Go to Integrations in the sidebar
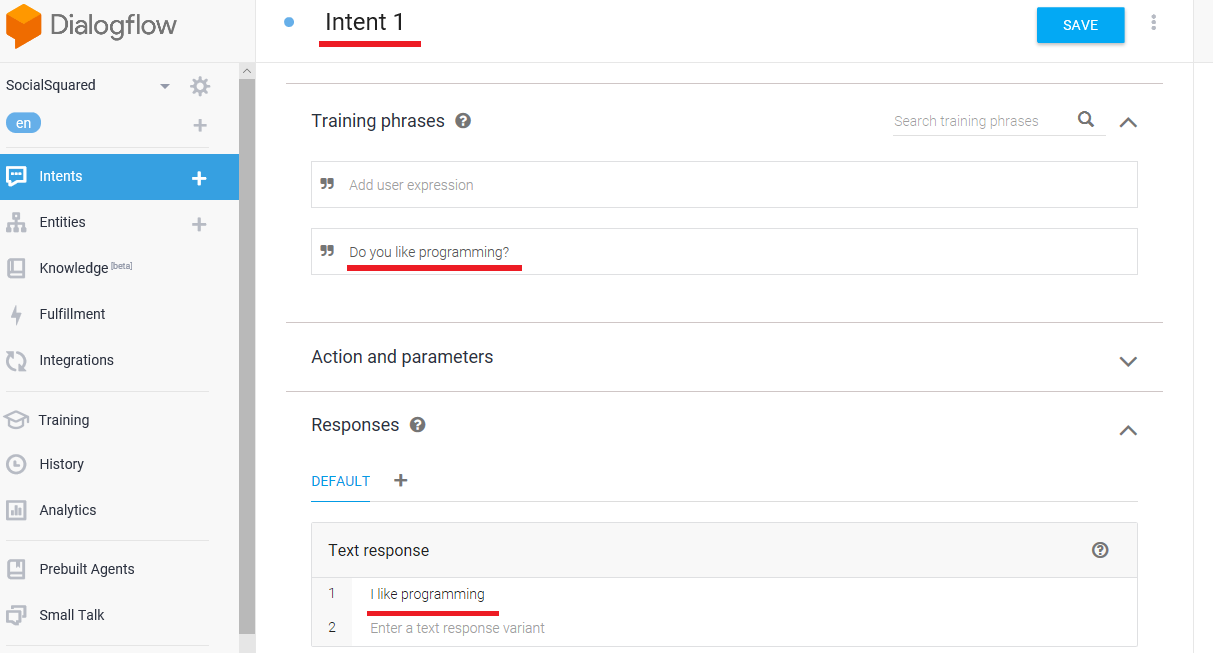The height and width of the screenshot is (653, 1213). (x=76, y=360)
